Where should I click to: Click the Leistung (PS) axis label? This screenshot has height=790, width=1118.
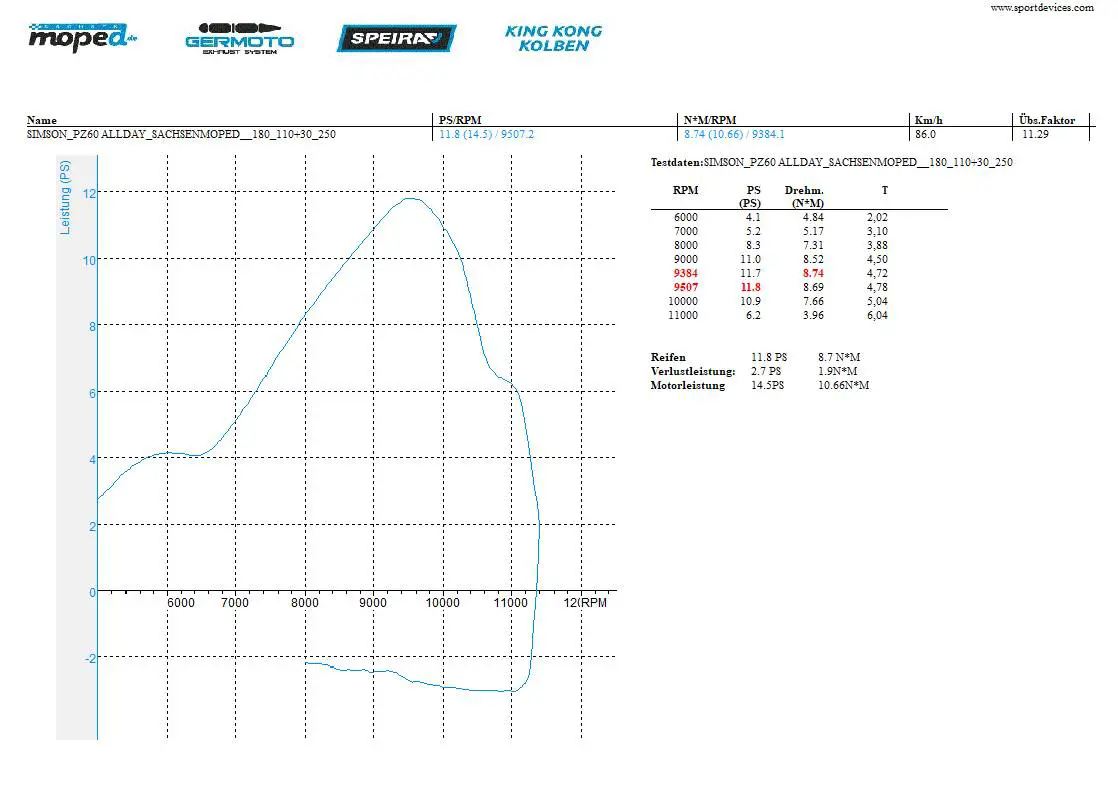[x=66, y=198]
